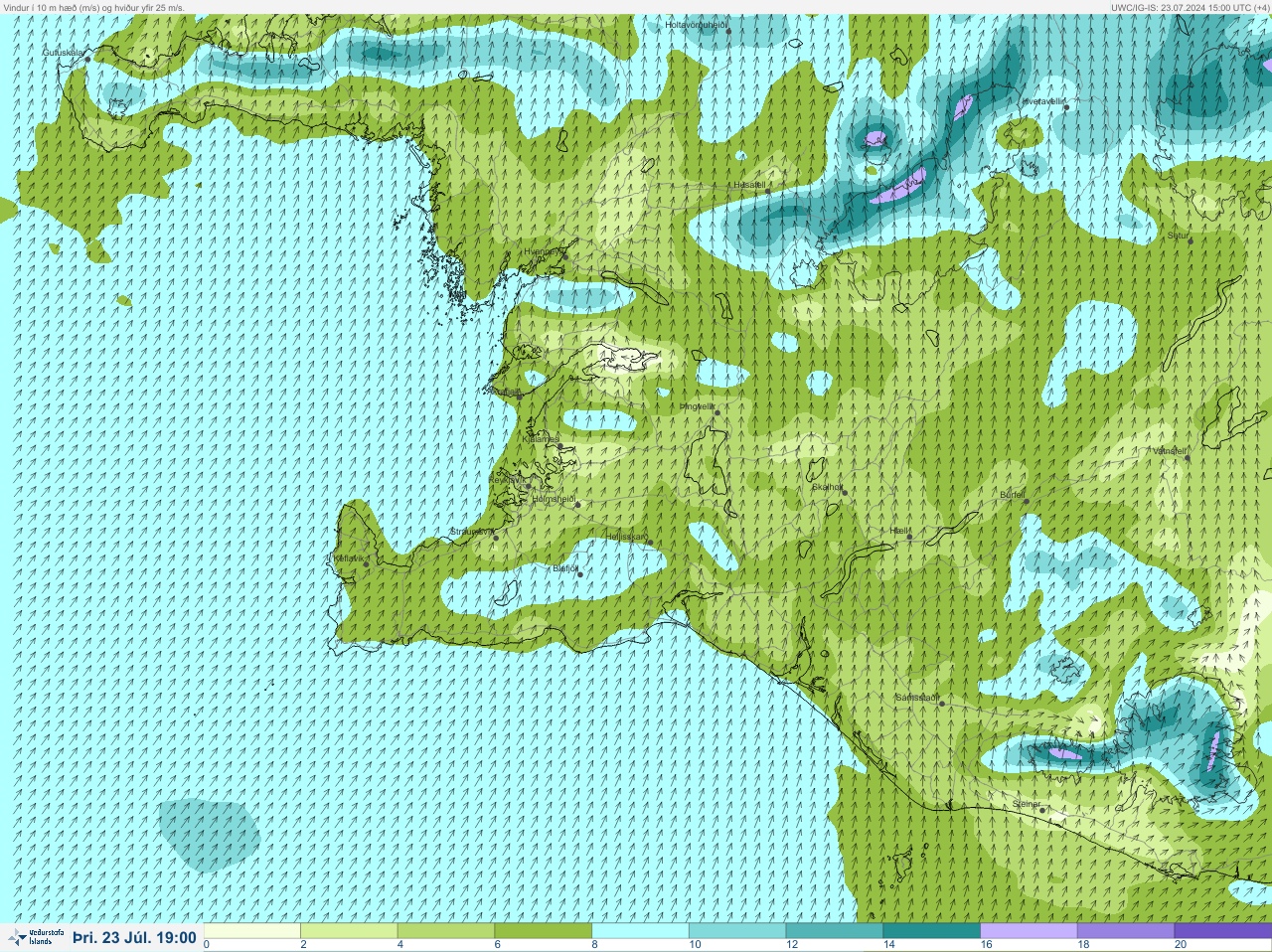This screenshot has height=952, width=1272.
Task: Click the 'Gufuskálar' label text
Action: click(65, 52)
